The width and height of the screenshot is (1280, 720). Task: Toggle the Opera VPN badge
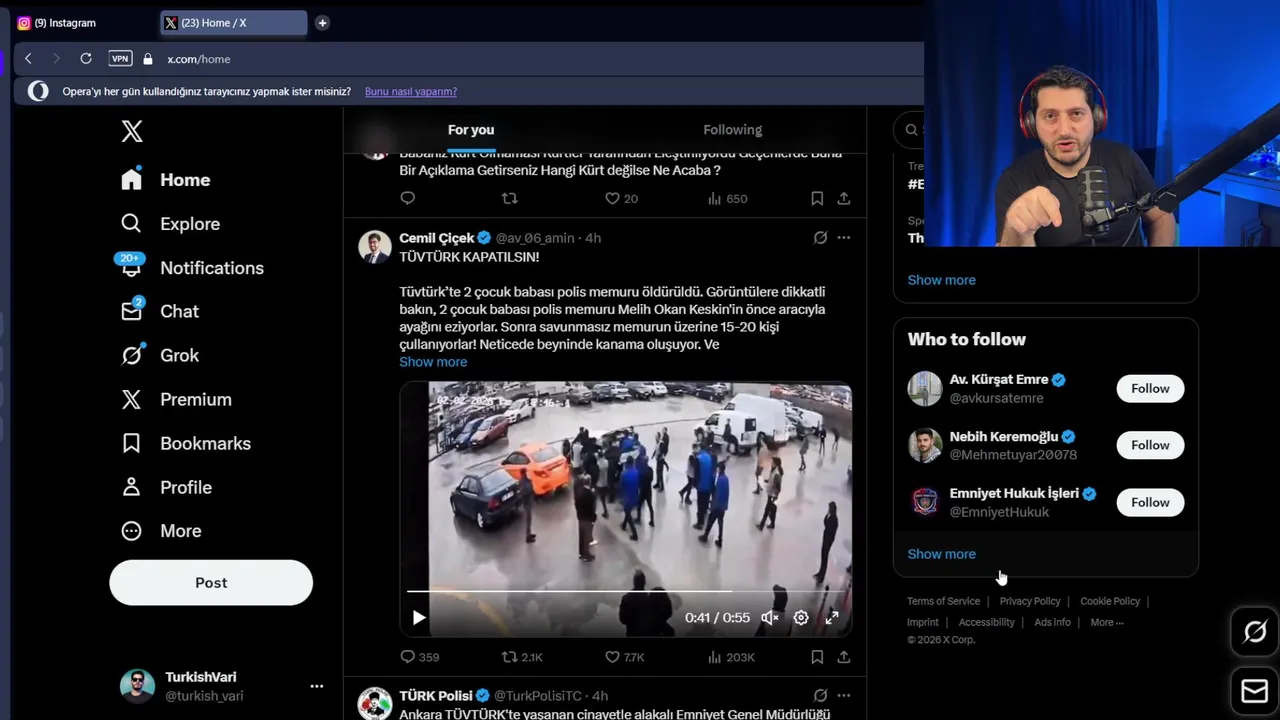point(120,59)
